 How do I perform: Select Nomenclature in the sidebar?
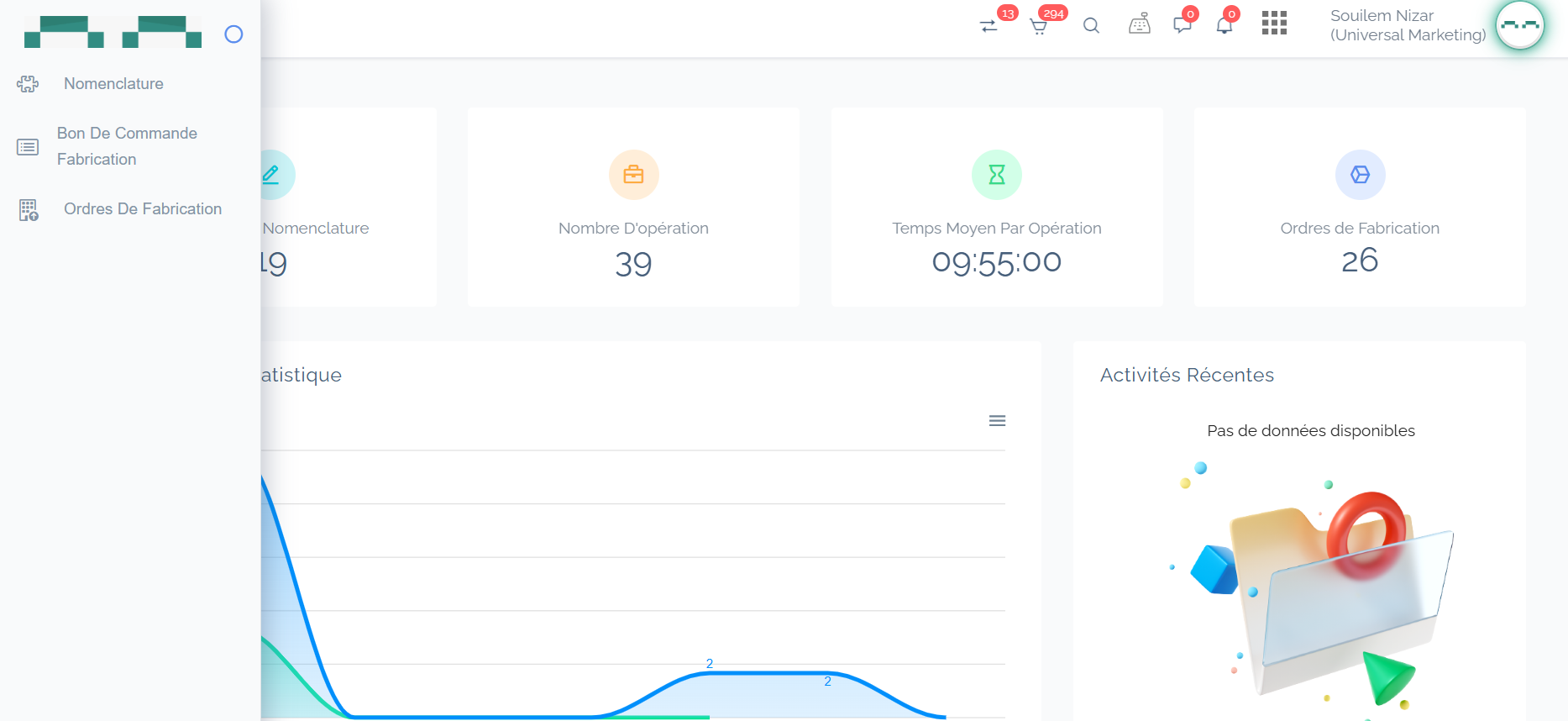(113, 84)
